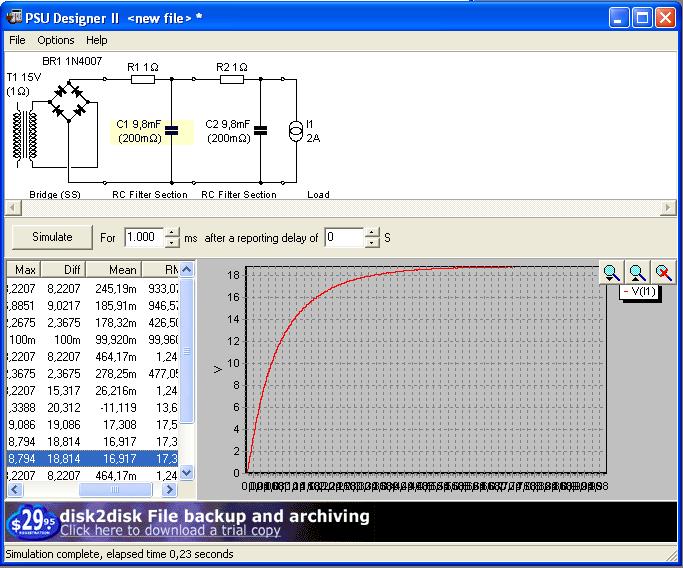Viewport: 683px width, 568px height.
Task: Increase reporting delay with up arrow
Action: pos(372,232)
